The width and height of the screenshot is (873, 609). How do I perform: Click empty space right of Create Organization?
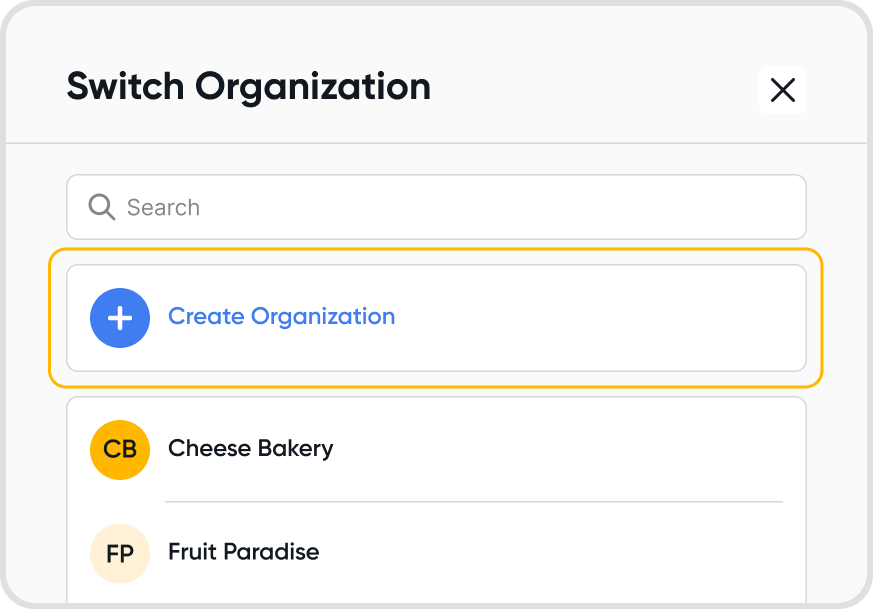(600, 318)
